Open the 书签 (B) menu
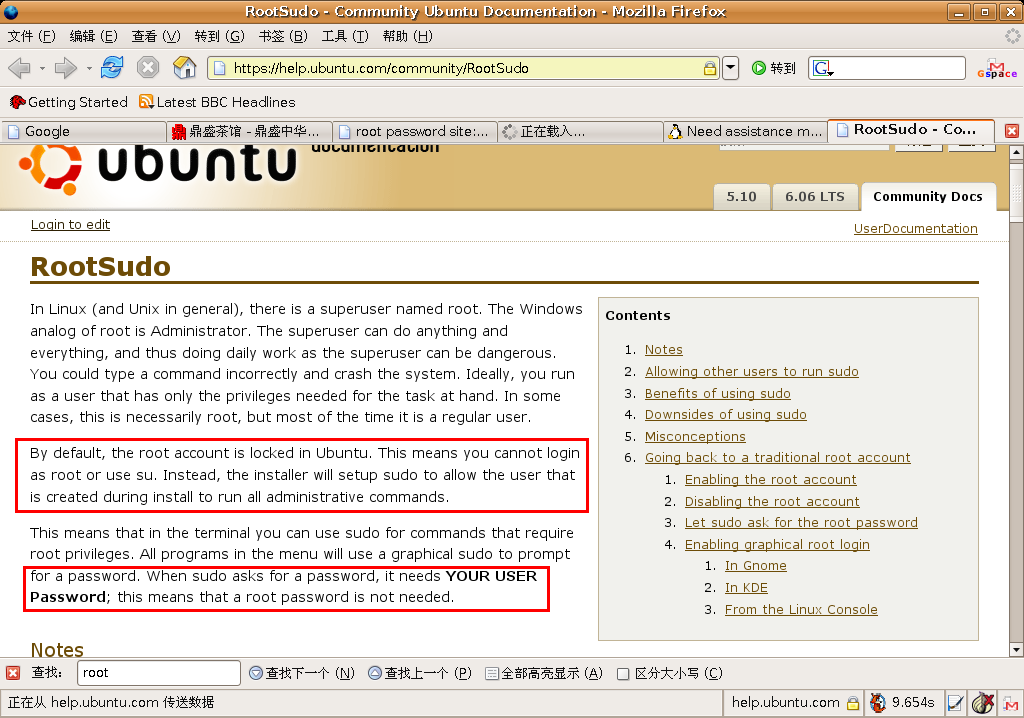The width and height of the screenshot is (1024, 718). (283, 36)
